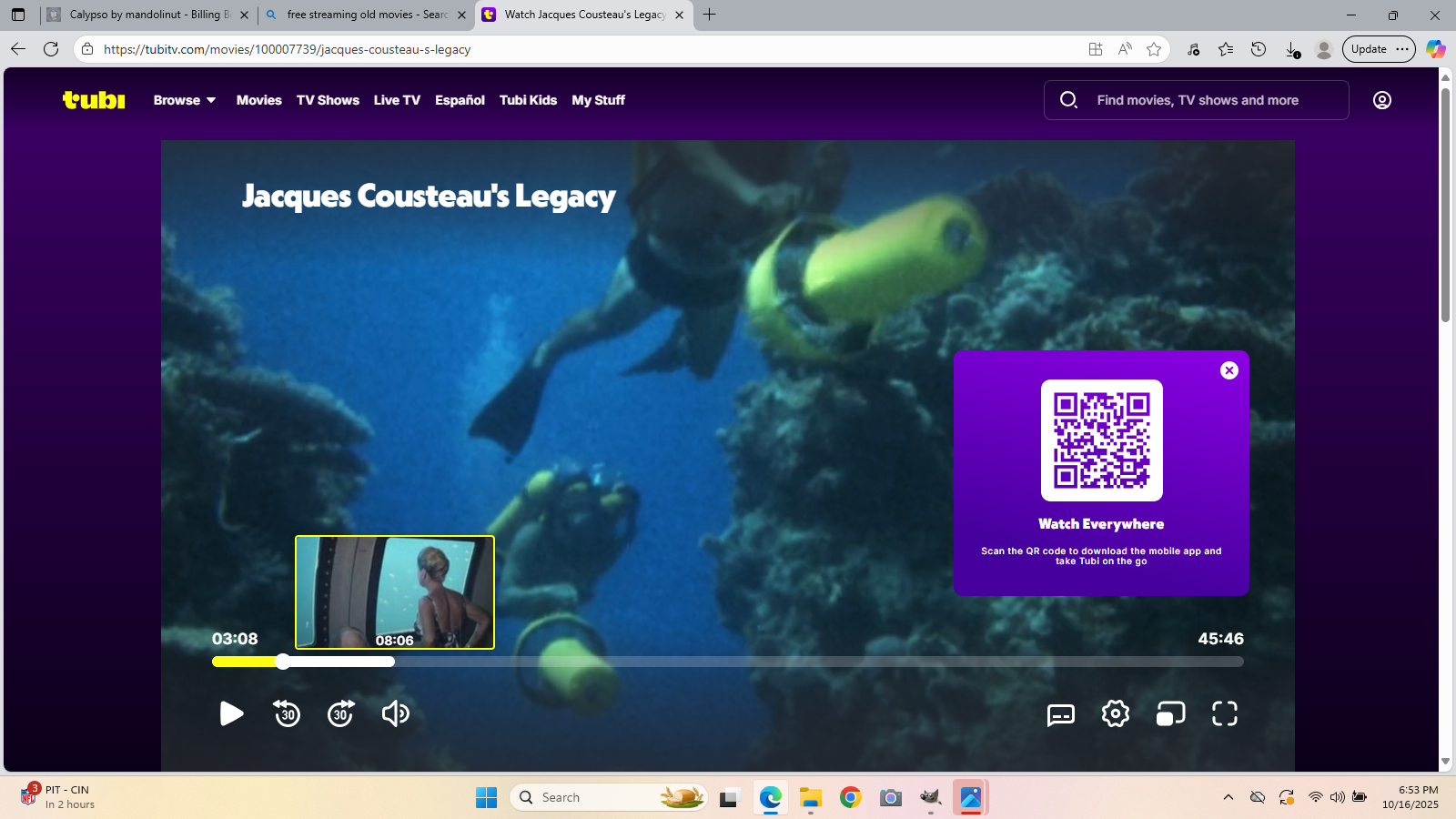Screen dimensions: 1456x819
Task: Expand the Browse dropdown menu
Action: (x=185, y=100)
